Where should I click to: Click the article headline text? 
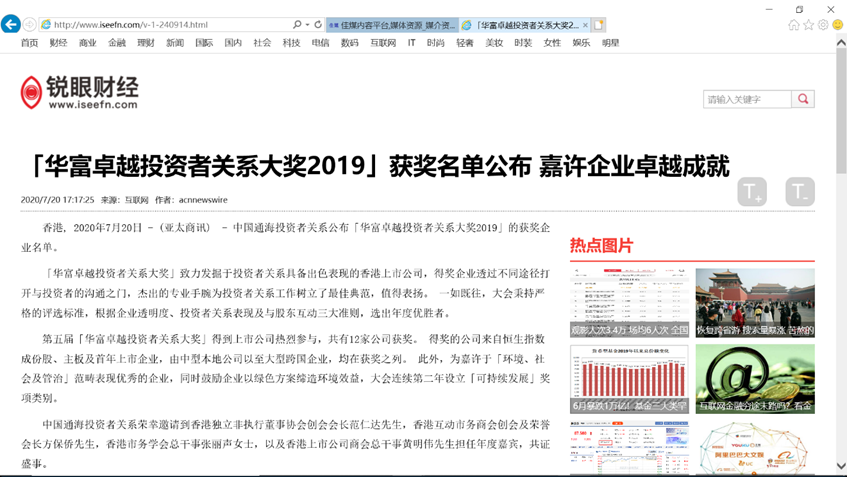pyautogui.click(x=378, y=166)
